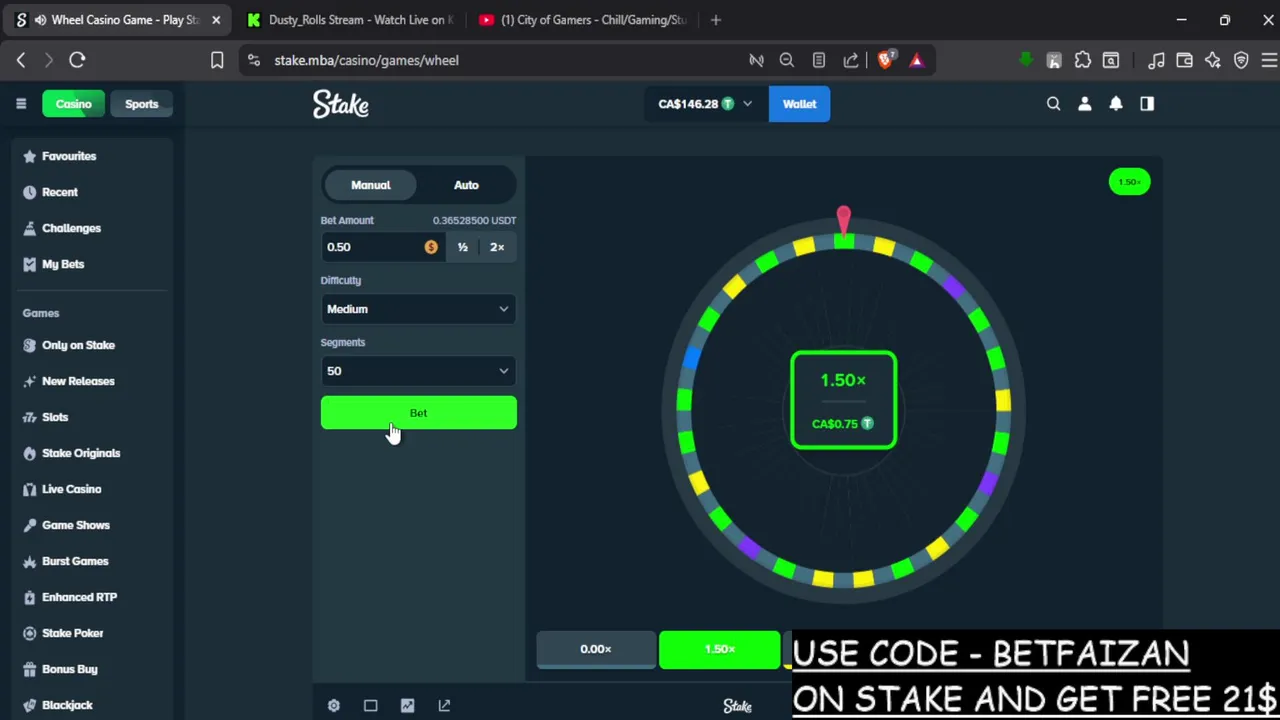Click the Stake logo
The width and height of the screenshot is (1280, 720).
click(341, 104)
